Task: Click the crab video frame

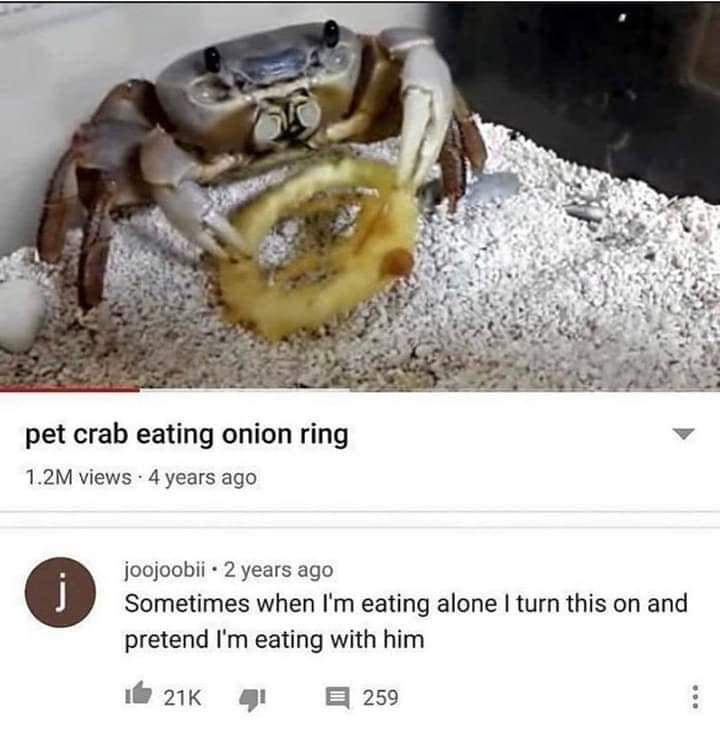Action: coord(360,195)
